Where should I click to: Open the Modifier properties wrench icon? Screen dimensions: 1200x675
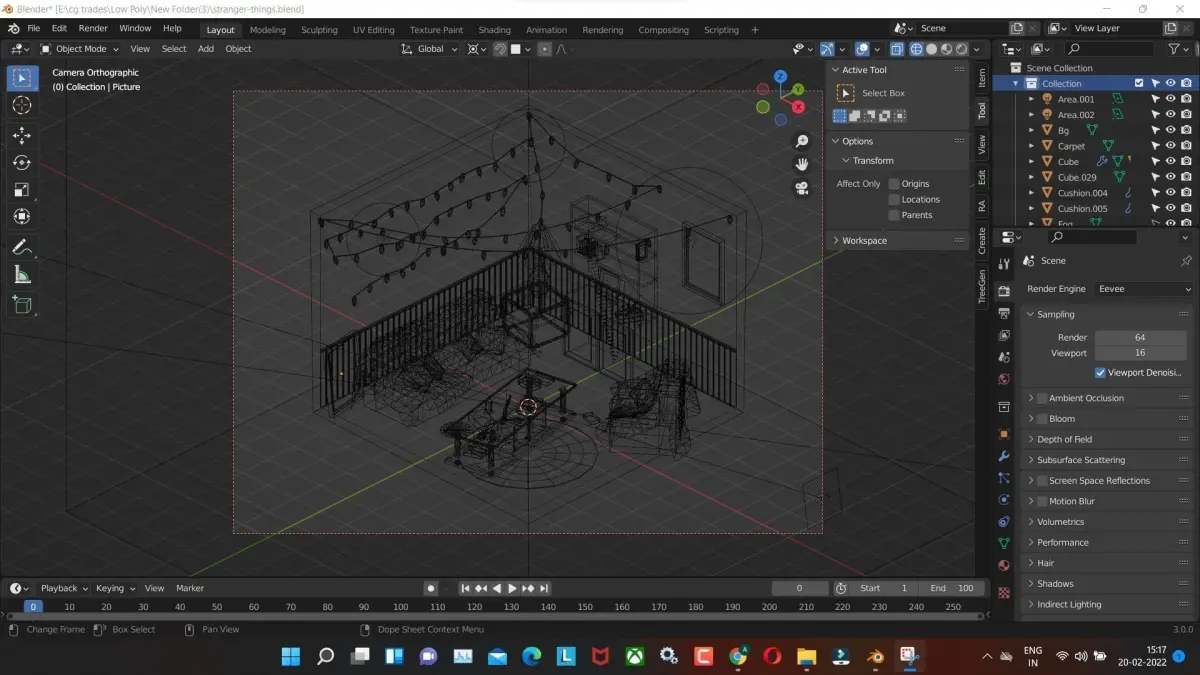click(x=1004, y=456)
